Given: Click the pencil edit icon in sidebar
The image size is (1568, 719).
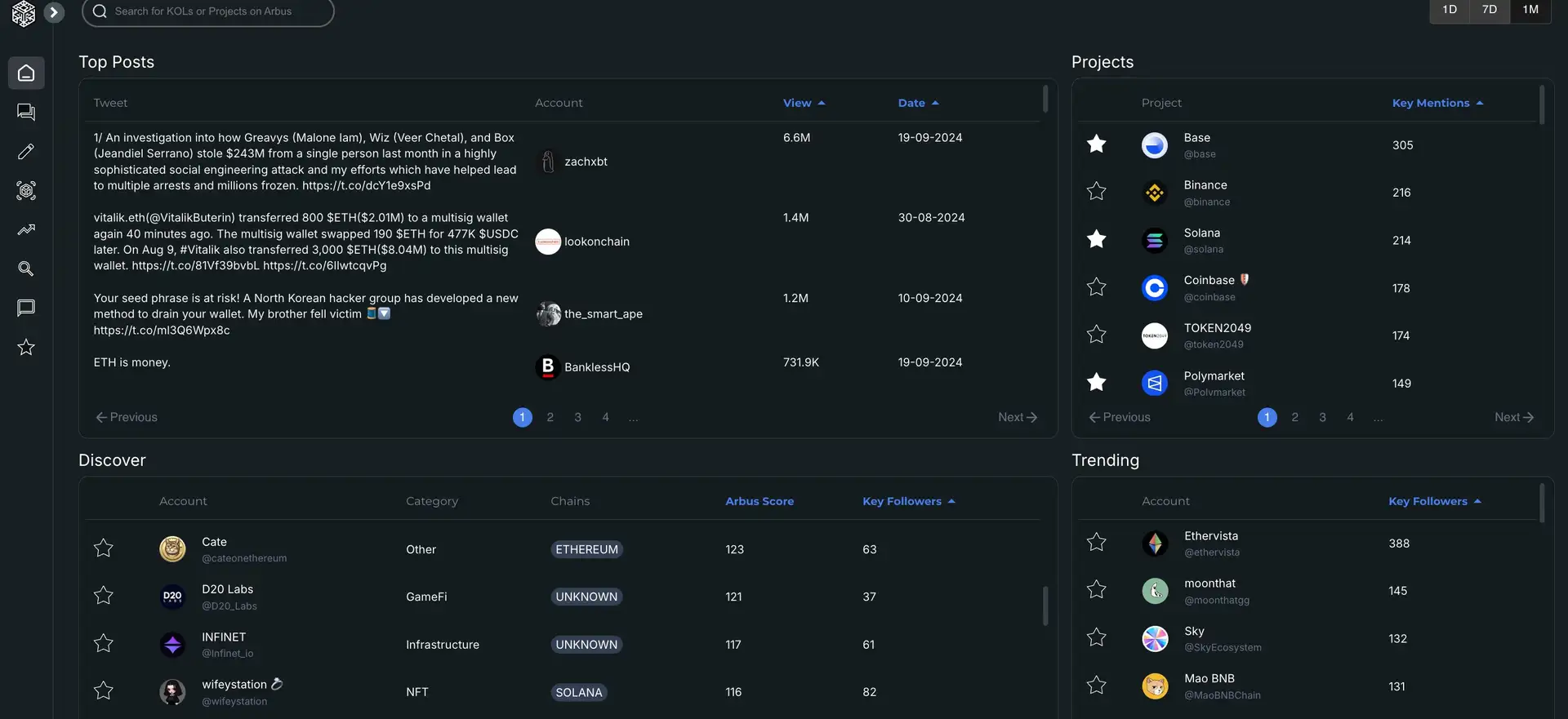Looking at the screenshot, I should pyautogui.click(x=26, y=152).
